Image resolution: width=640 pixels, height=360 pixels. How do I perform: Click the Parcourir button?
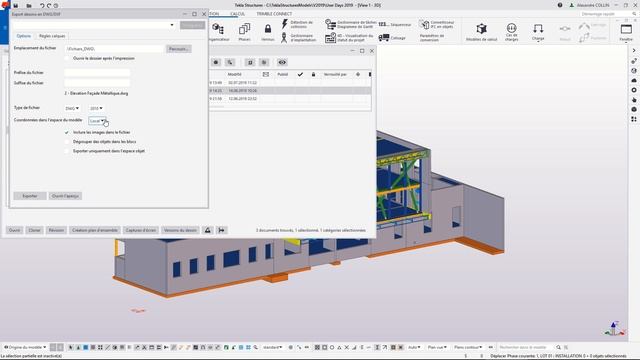[179, 49]
